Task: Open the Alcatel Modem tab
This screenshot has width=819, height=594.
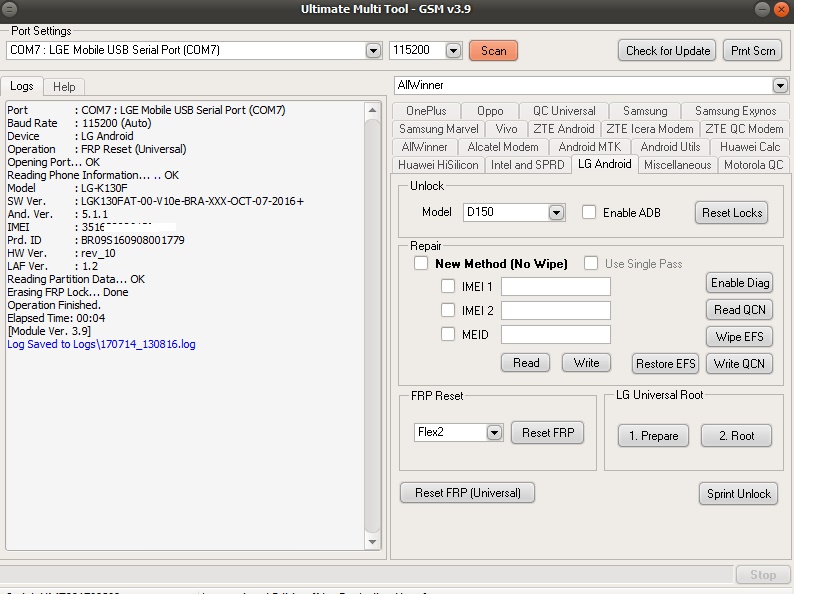Action: pyautogui.click(x=503, y=147)
